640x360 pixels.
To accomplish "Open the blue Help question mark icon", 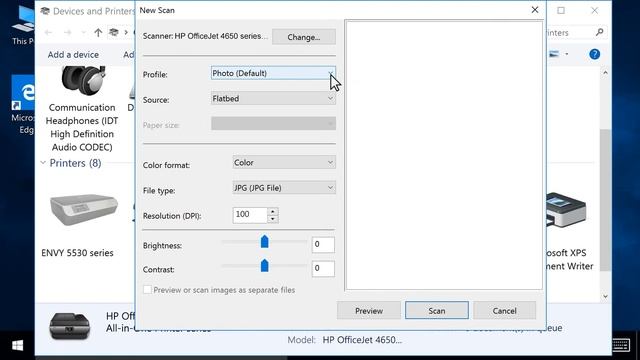I will (x=595, y=54).
